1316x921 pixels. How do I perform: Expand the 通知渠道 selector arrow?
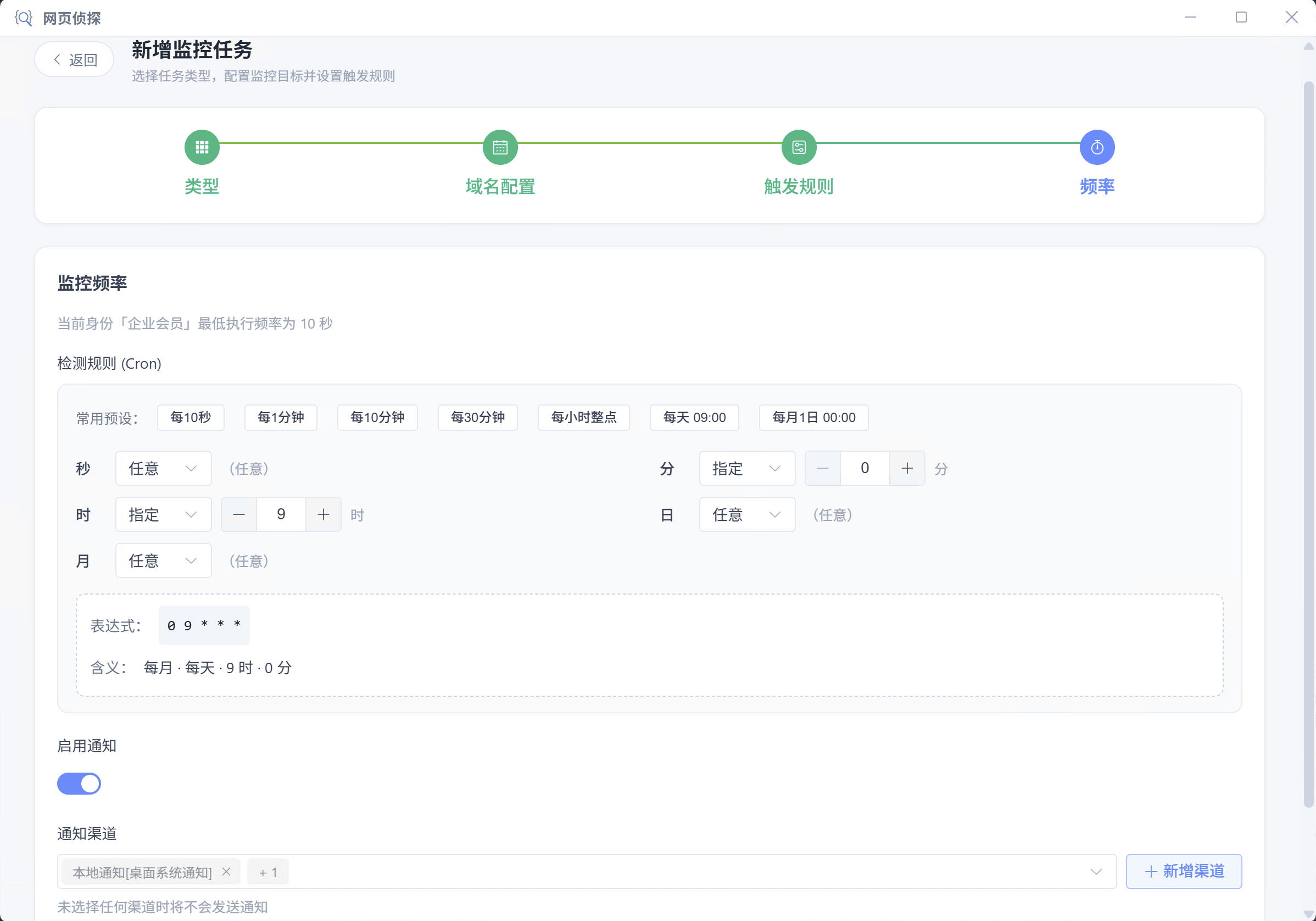(x=1096, y=872)
